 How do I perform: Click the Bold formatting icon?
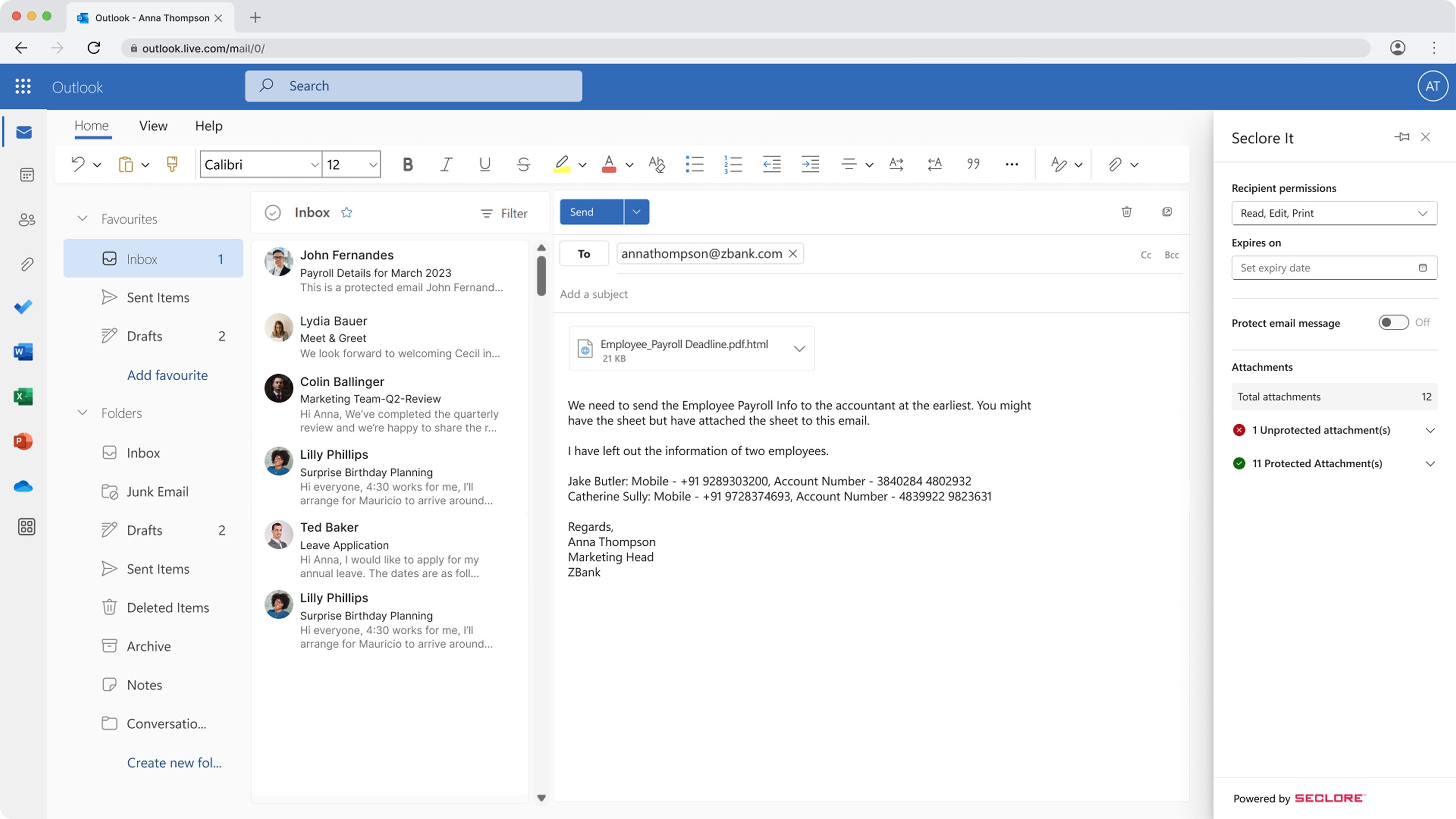(x=408, y=165)
